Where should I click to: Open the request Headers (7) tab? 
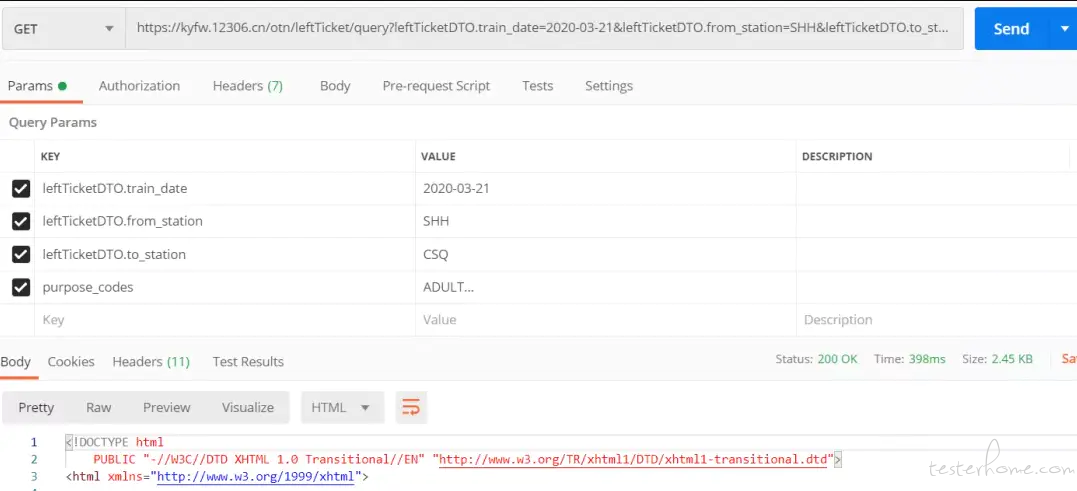coord(248,86)
